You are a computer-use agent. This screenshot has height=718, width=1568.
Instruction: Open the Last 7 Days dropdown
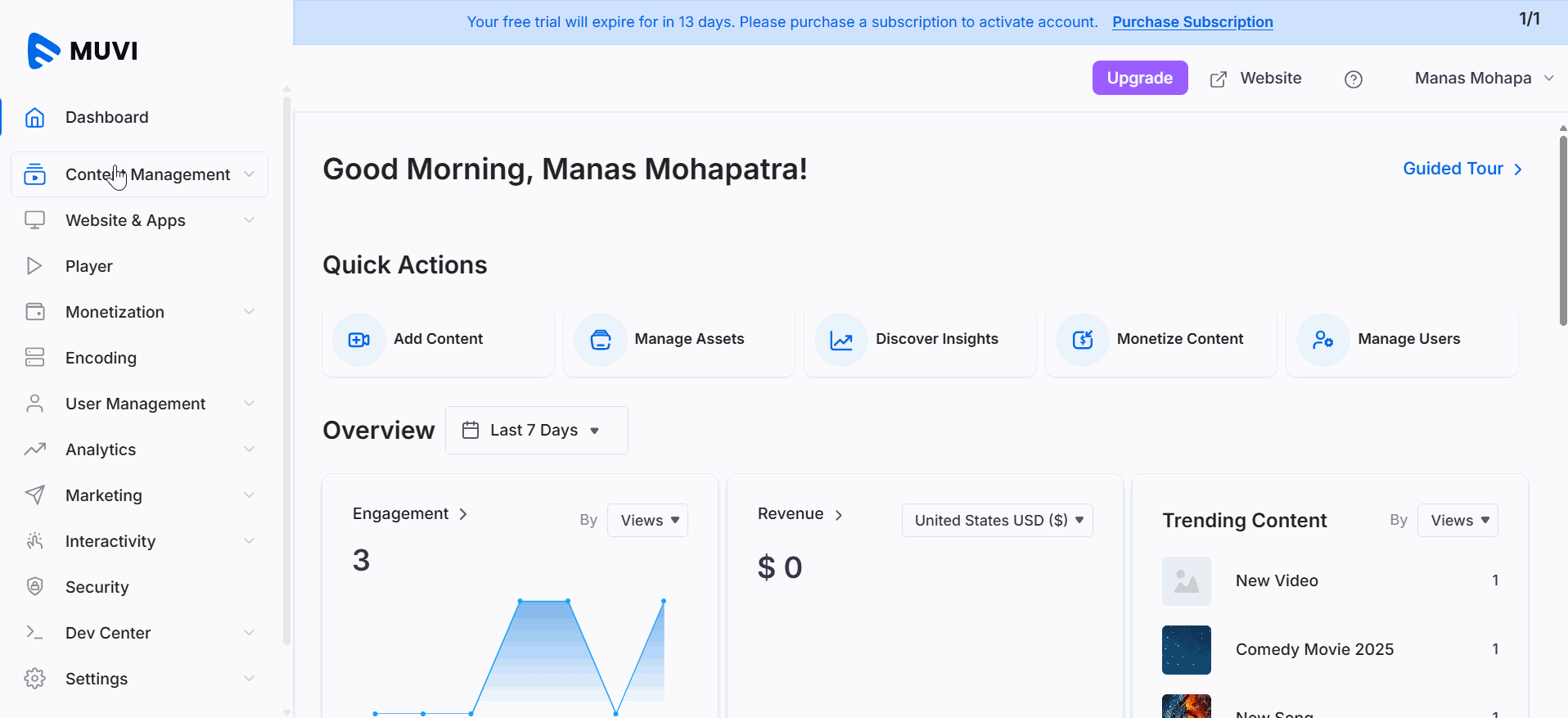pos(536,431)
